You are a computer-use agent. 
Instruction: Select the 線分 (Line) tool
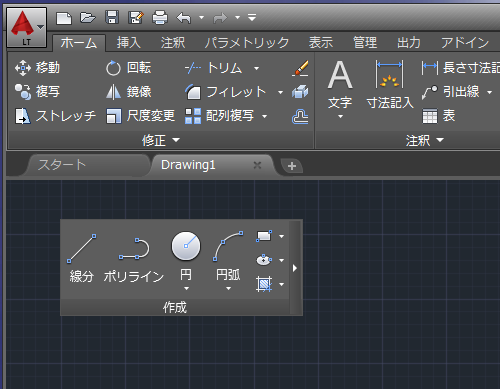[82, 258]
